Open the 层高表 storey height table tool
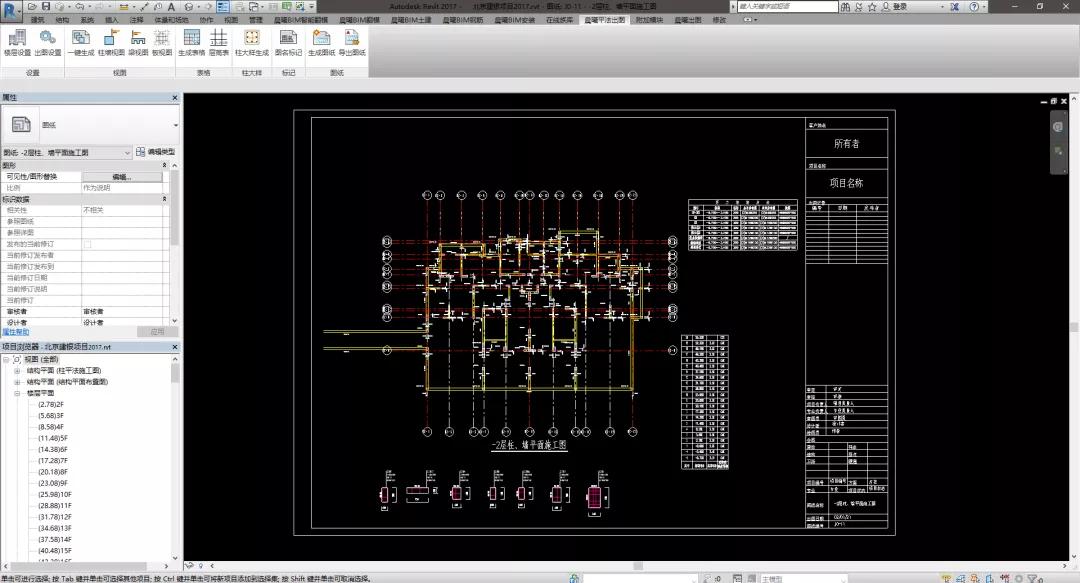The image size is (1080, 583). pos(218,43)
